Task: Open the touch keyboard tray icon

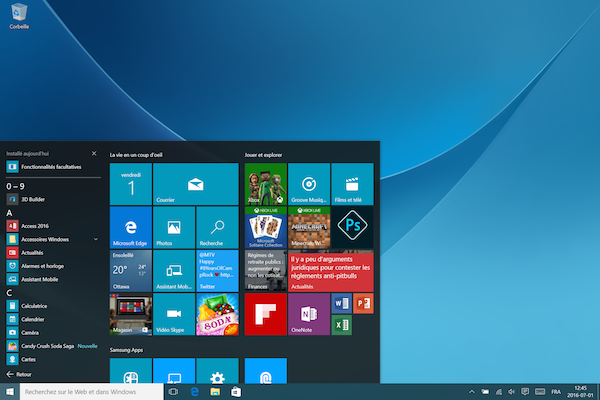Action: click(540, 392)
